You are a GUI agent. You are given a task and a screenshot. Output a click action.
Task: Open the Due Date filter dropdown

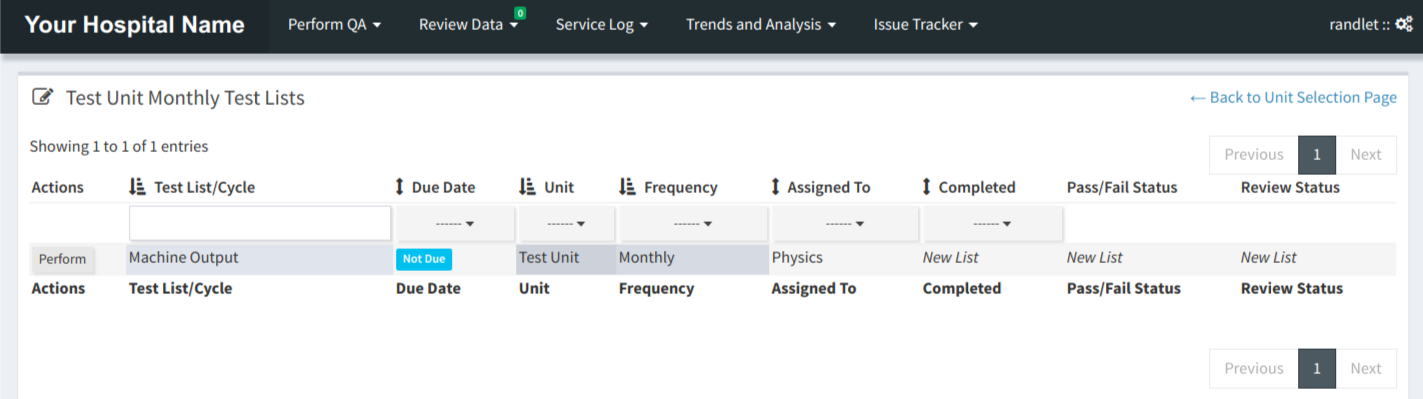(x=456, y=224)
